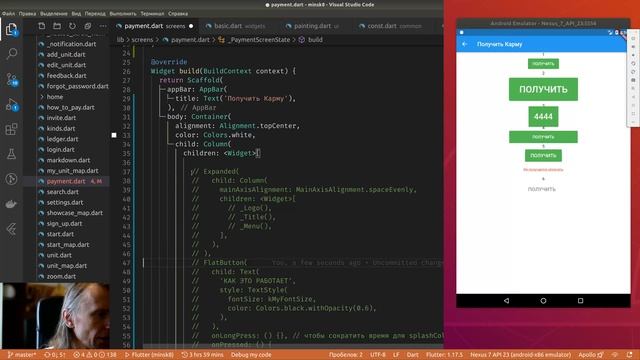Refresh the Explorer file tree
This screenshot has height=360, width=640.
[72, 26]
